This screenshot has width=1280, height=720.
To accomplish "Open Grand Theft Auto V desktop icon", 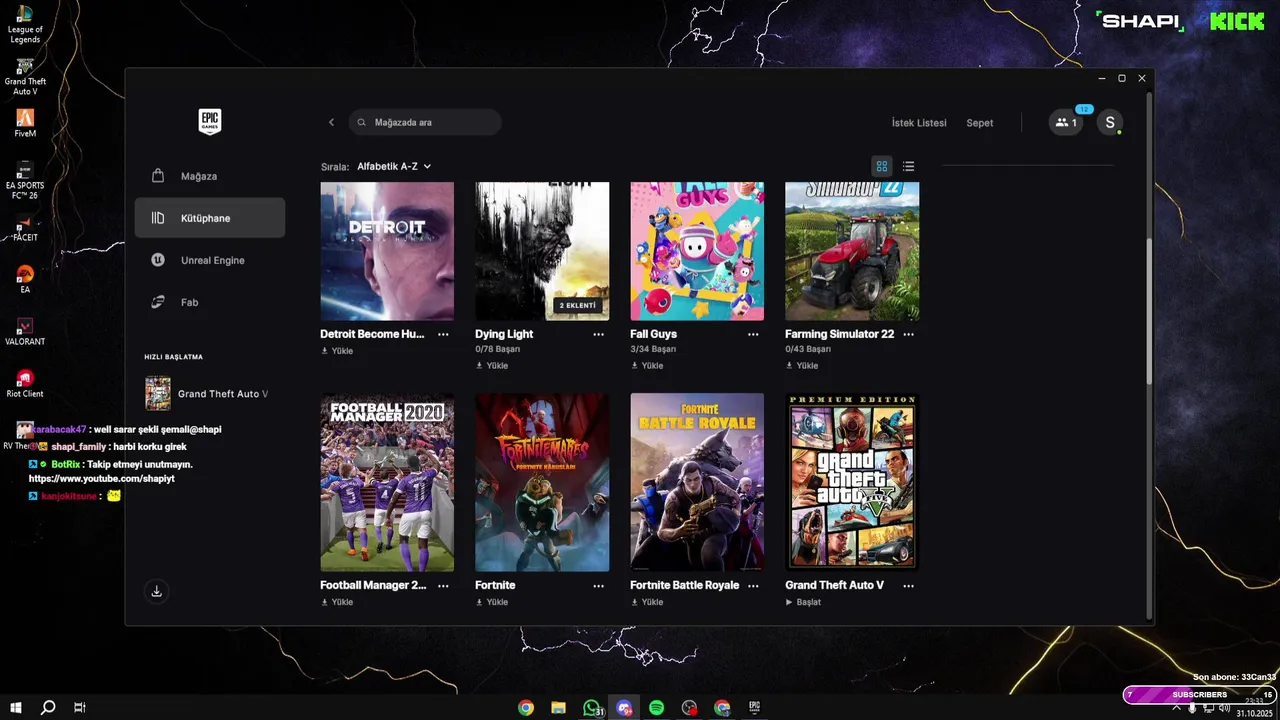I will [25, 77].
